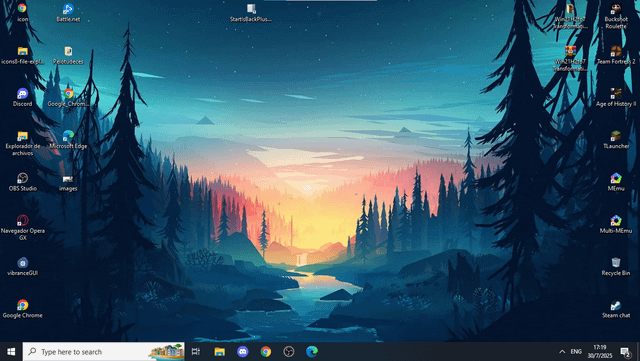Select the TLauncher desktop icon
The width and height of the screenshot is (640, 361).
tap(616, 140)
